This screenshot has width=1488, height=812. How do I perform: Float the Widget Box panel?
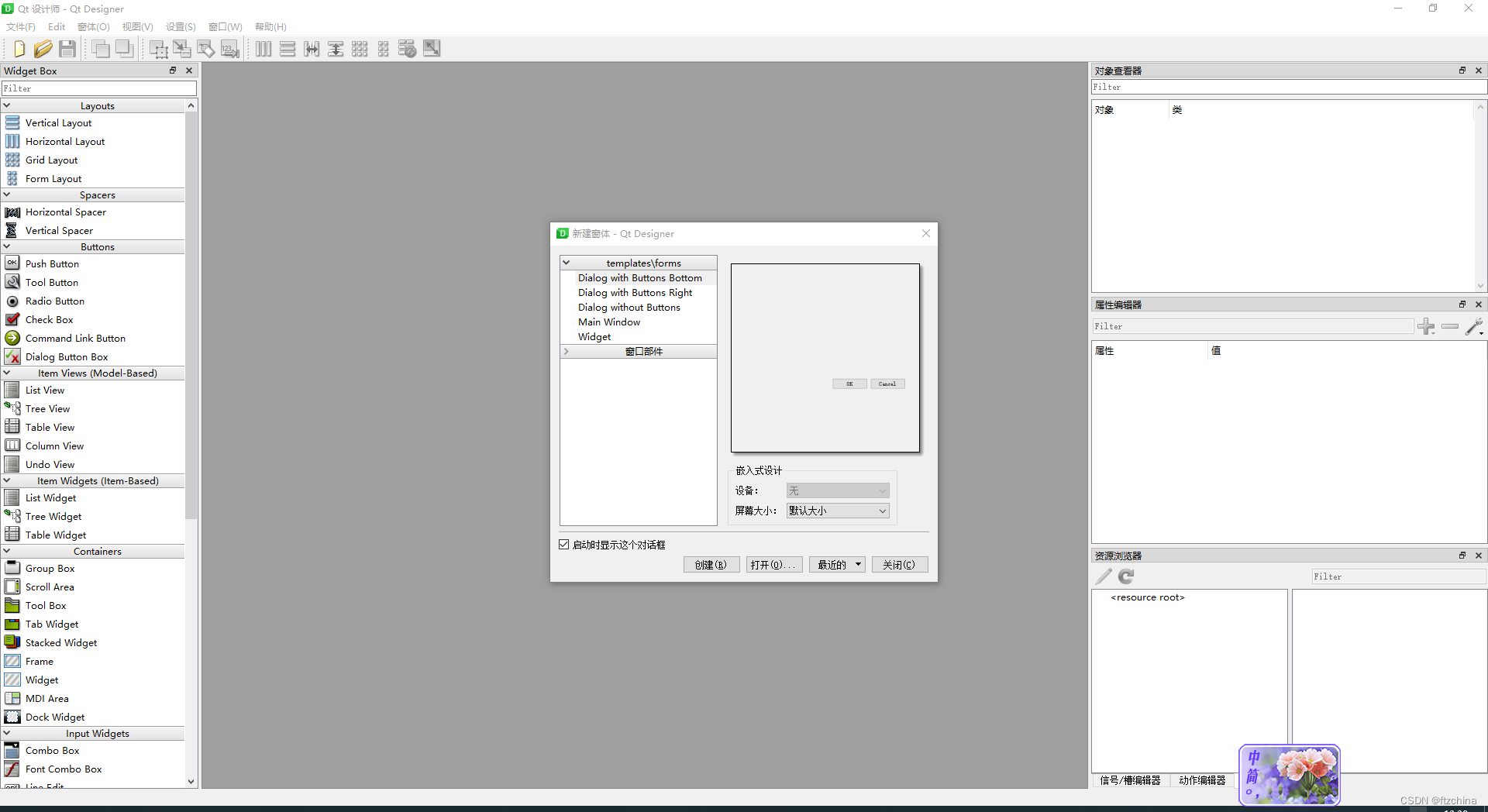click(173, 71)
